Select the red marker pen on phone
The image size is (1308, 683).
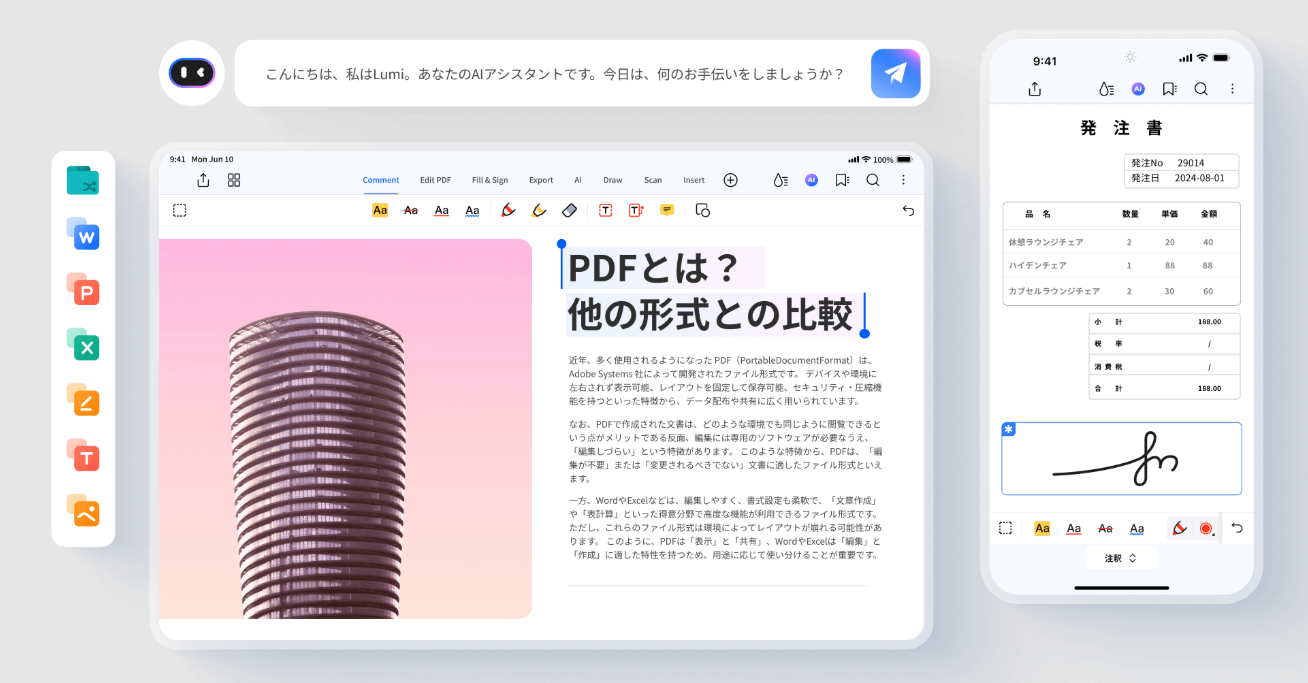coord(1179,528)
